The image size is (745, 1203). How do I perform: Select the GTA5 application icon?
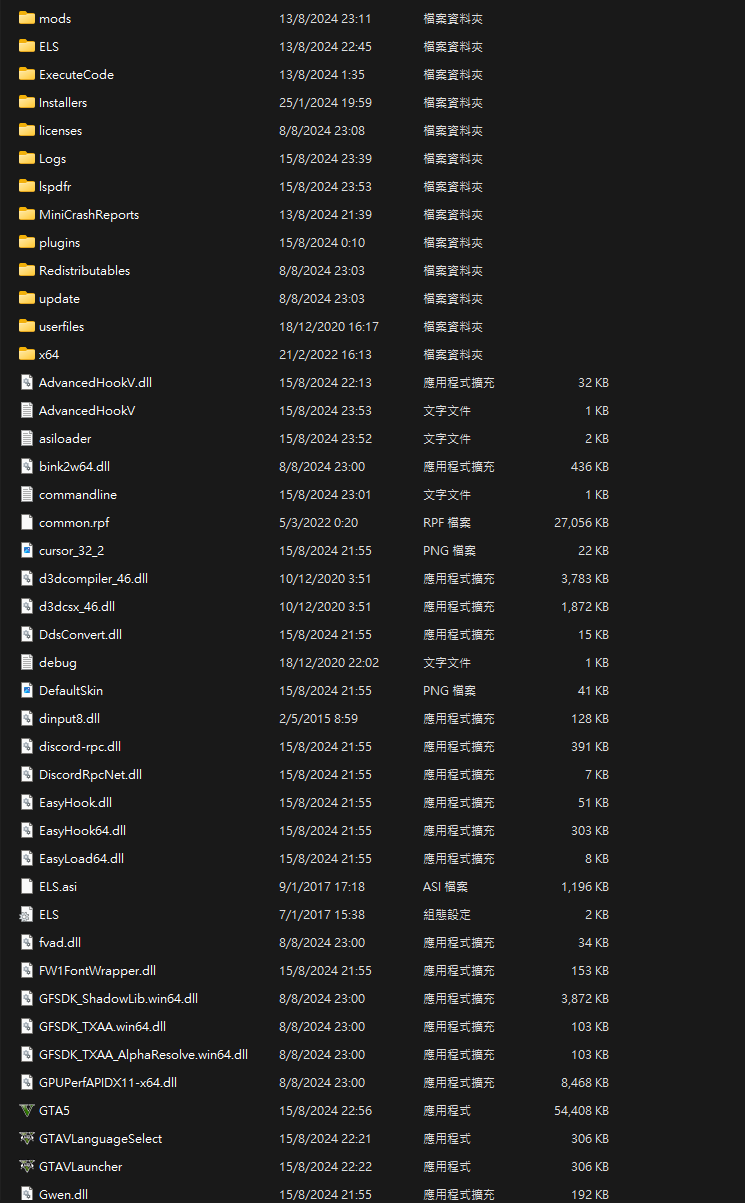[27, 1110]
